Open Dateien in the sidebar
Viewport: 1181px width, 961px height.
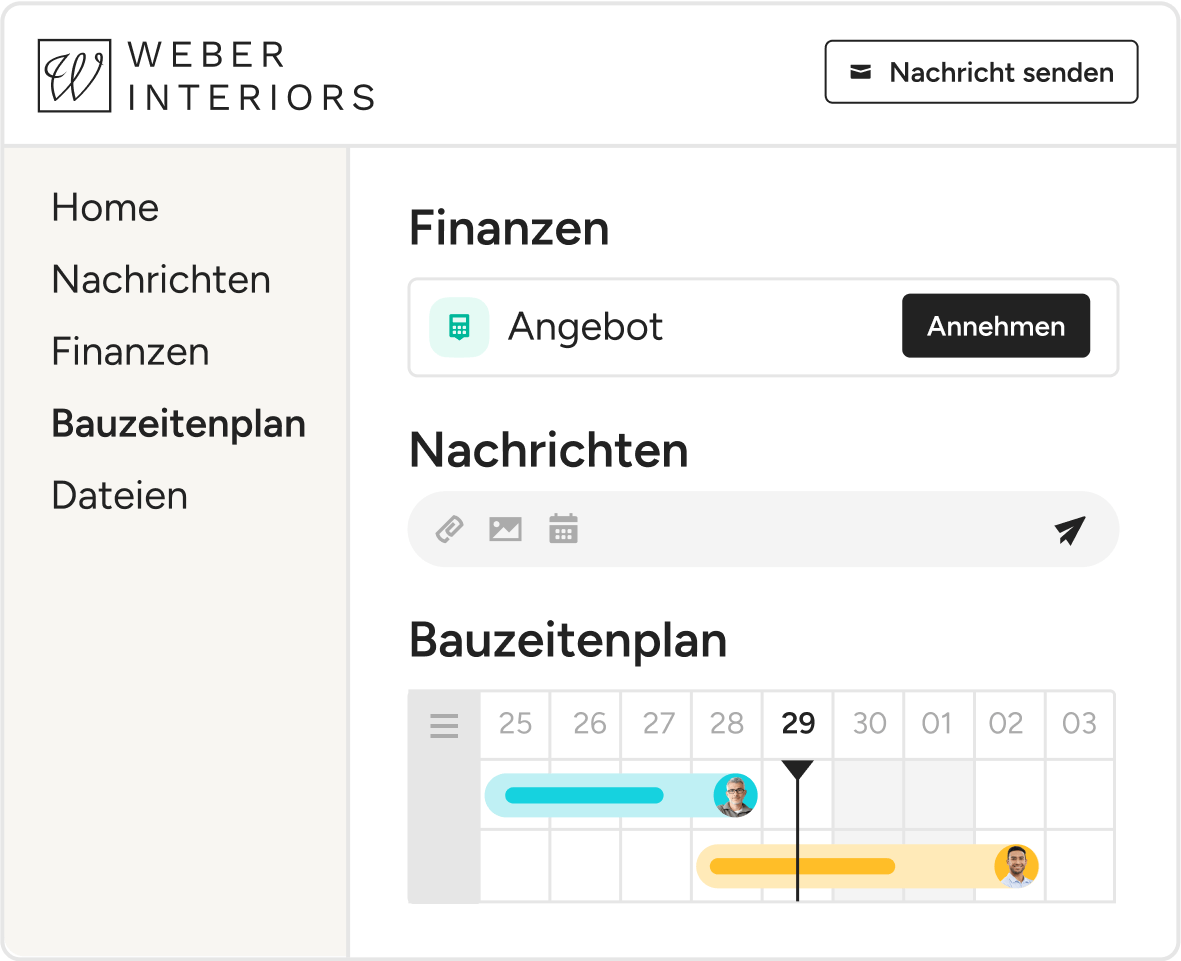coord(120,496)
